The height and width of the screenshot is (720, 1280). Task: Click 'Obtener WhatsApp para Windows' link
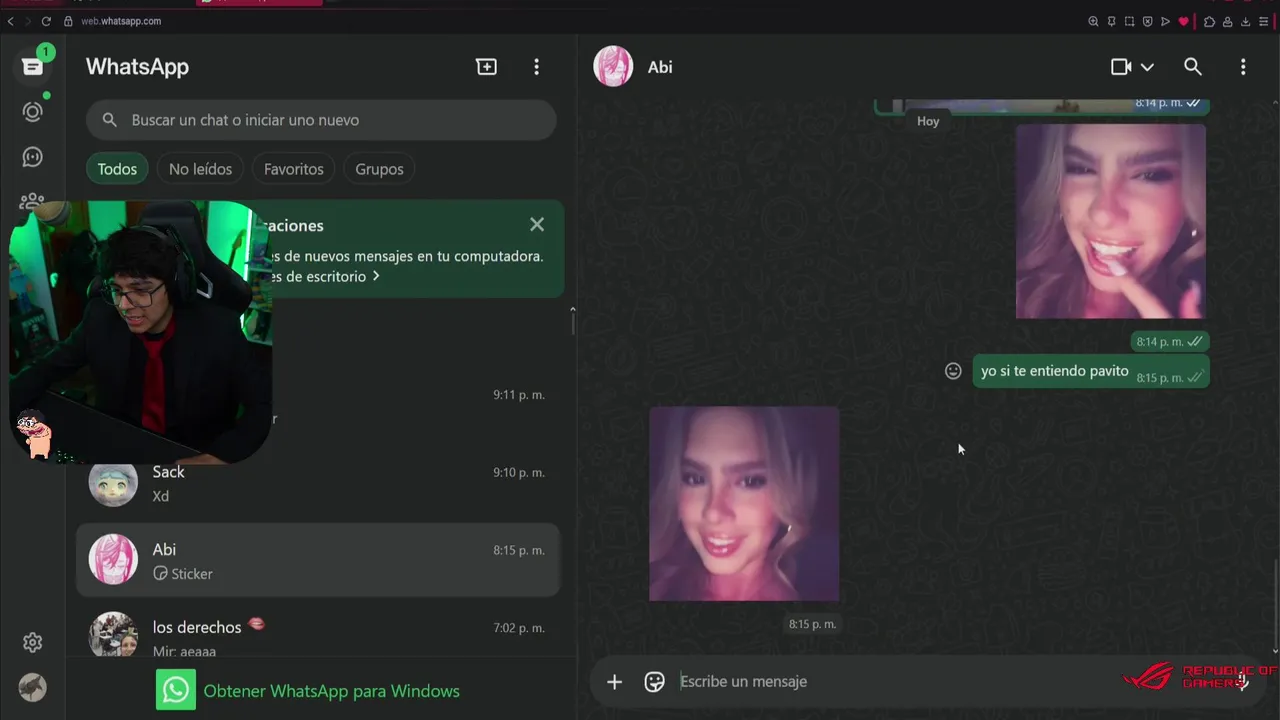pos(331,691)
